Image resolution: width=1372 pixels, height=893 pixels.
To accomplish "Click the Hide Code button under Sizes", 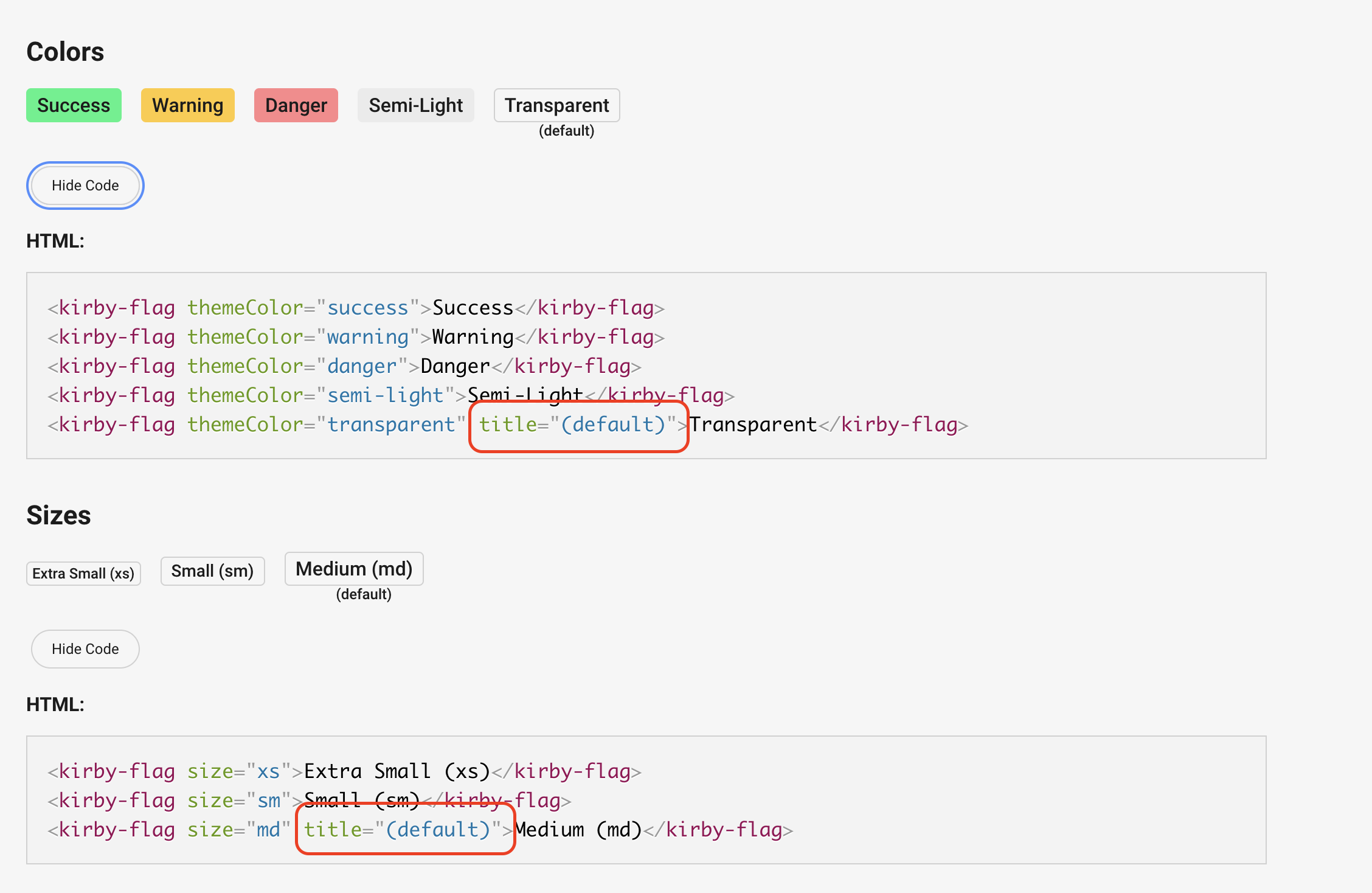I will [85, 648].
